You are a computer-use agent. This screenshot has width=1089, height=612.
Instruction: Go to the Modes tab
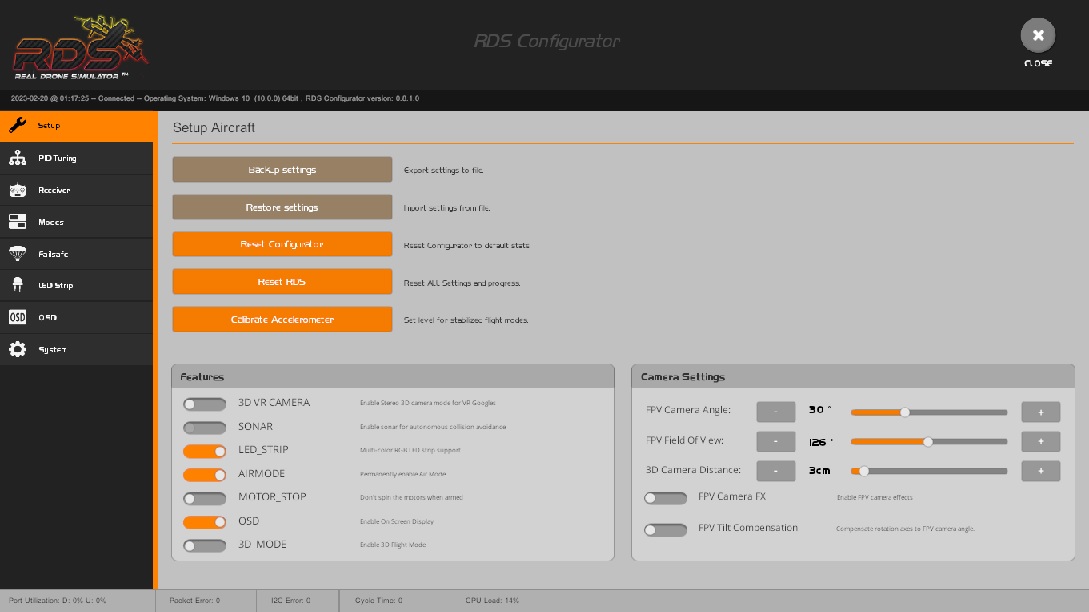pos(76,222)
